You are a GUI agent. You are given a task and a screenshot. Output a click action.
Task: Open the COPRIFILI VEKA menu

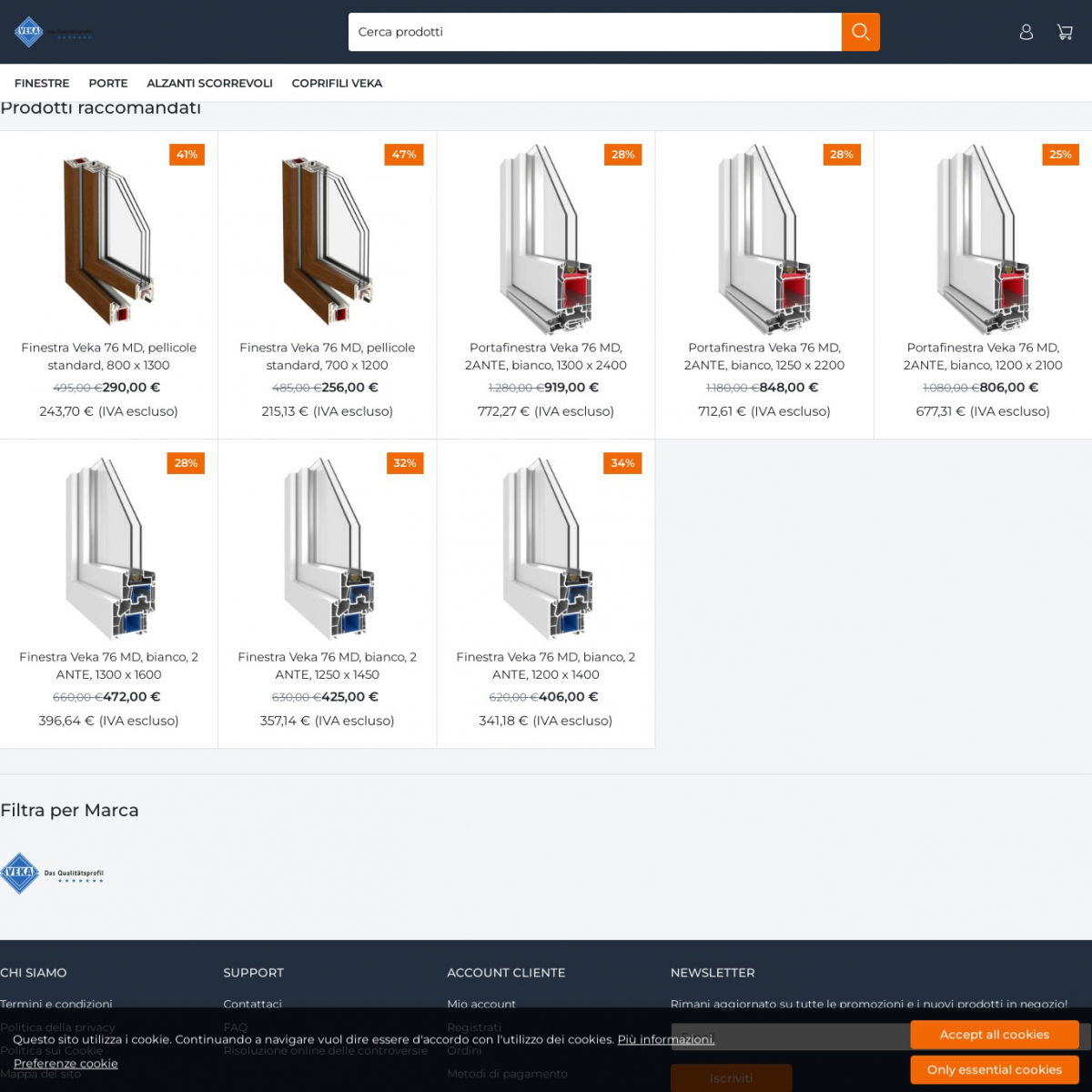coord(337,83)
